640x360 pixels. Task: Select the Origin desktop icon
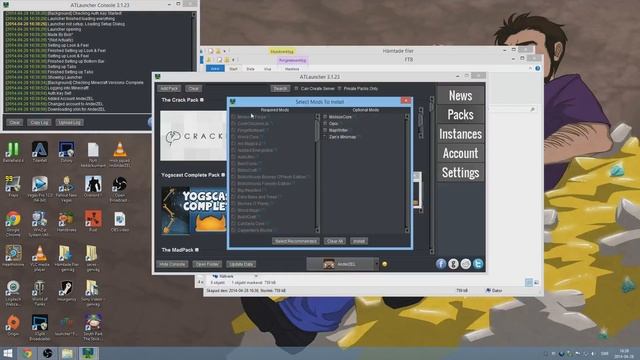[13, 325]
